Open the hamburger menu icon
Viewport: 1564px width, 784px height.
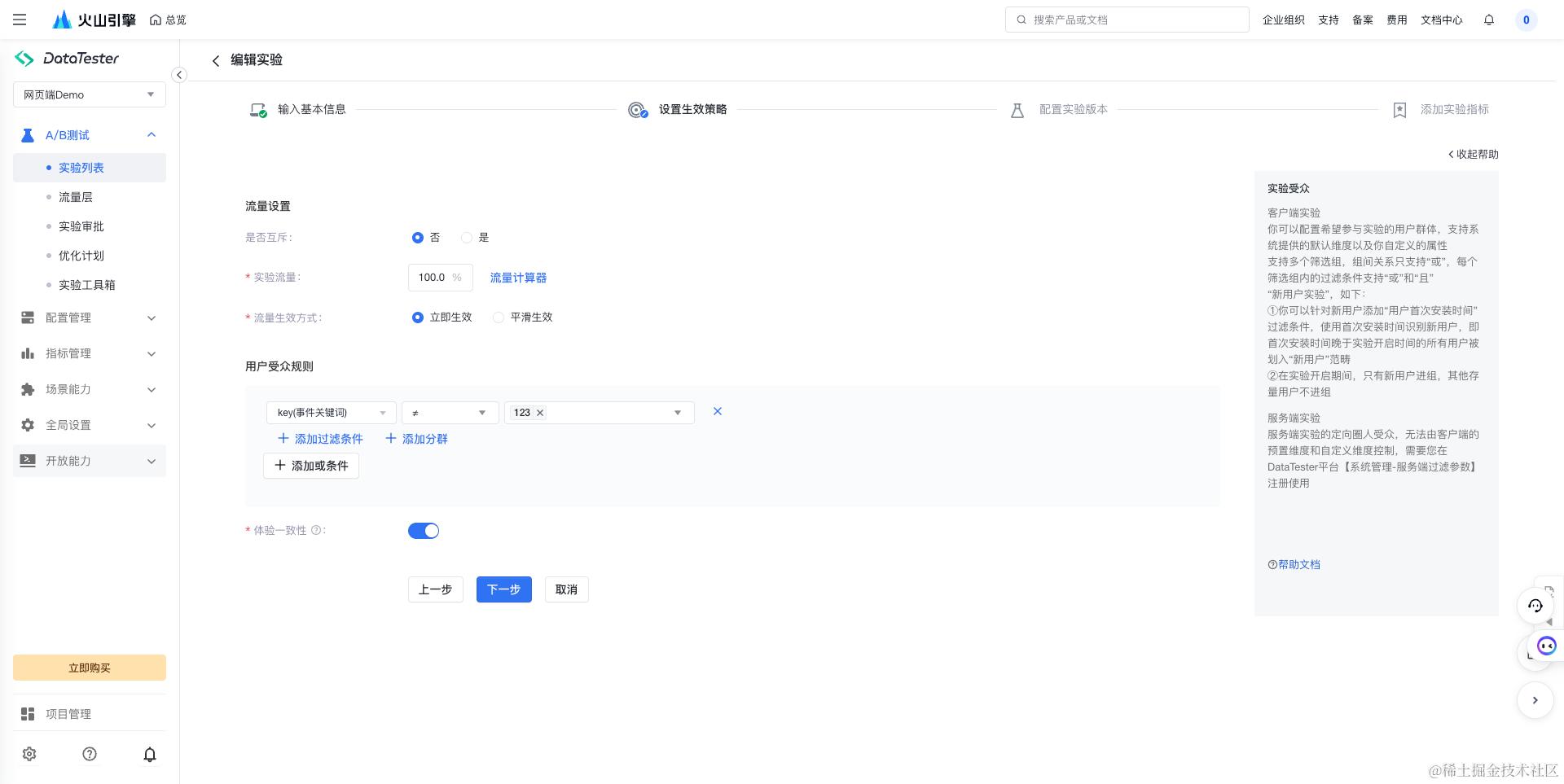coord(20,20)
